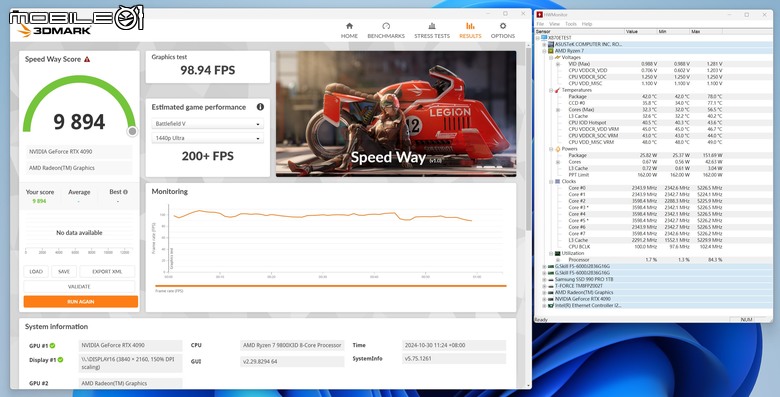This screenshot has width=780, height=397.
Task: Switch to the BENCHMARKS tab in 3DMark
Action: tap(386, 30)
